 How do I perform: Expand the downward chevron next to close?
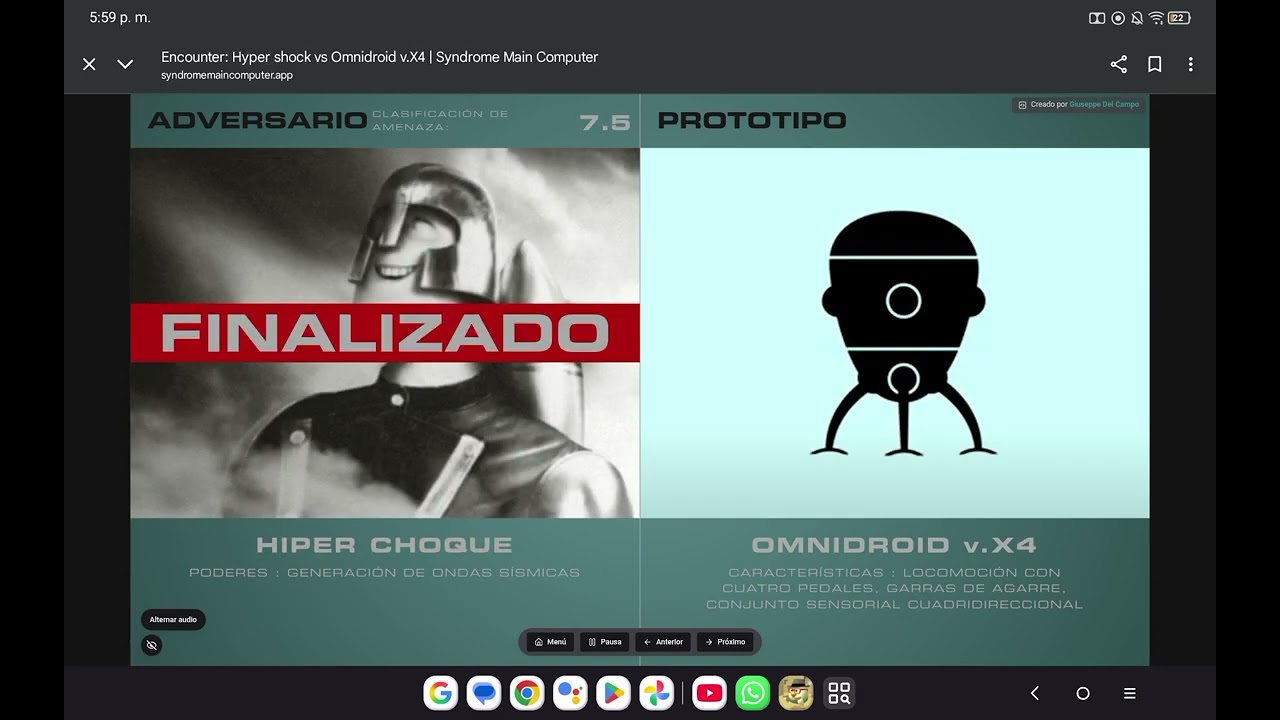tap(125, 64)
